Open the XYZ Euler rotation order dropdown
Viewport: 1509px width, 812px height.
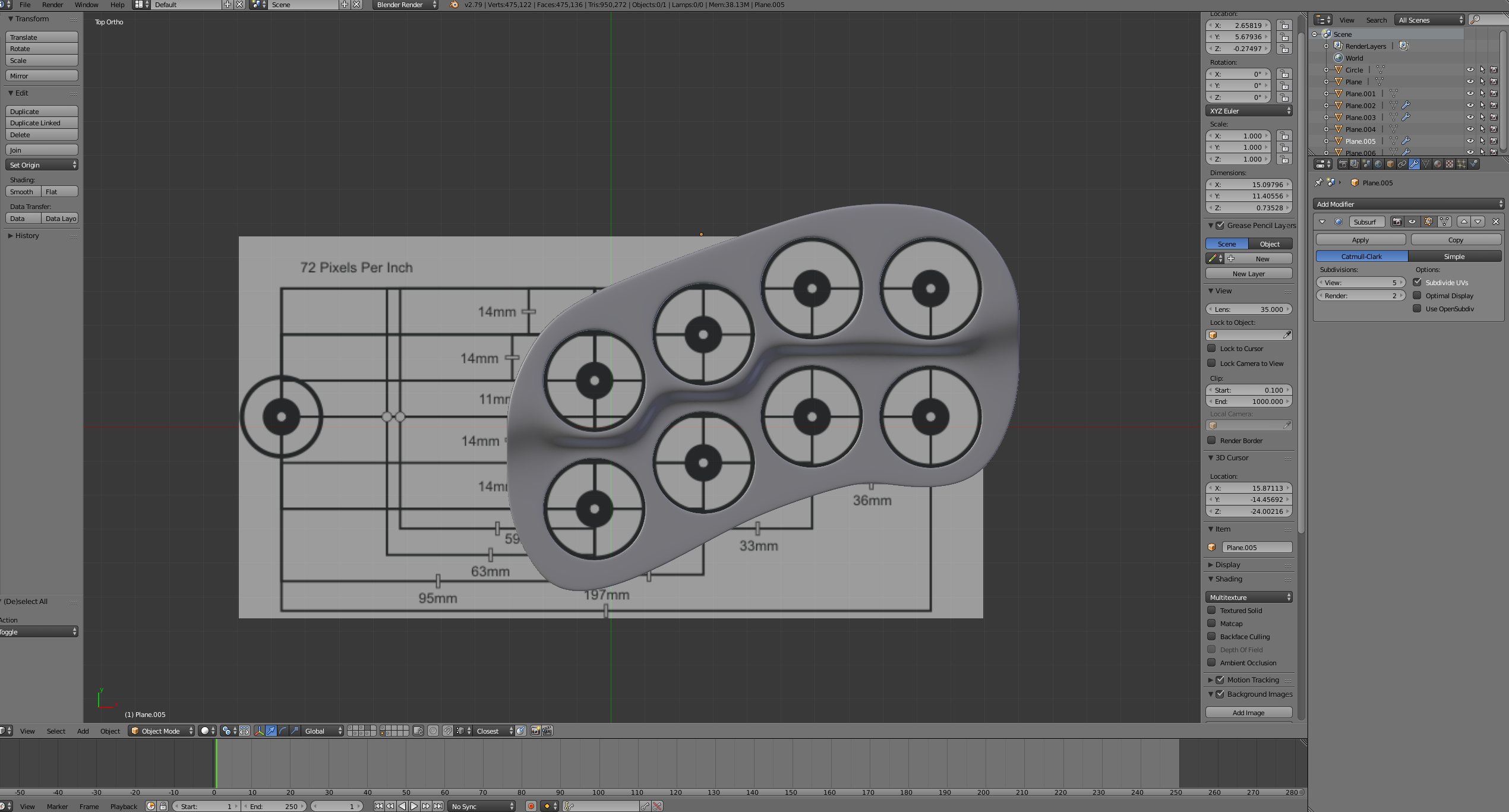pyautogui.click(x=1248, y=111)
